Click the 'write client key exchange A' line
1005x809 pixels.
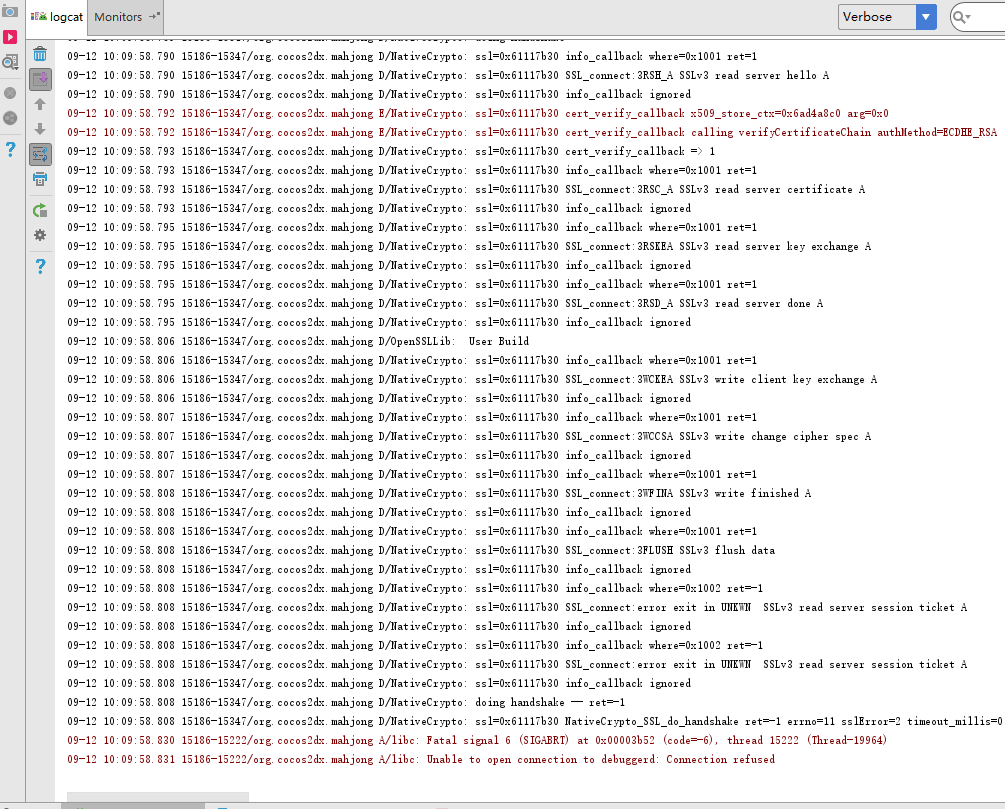coord(472,379)
